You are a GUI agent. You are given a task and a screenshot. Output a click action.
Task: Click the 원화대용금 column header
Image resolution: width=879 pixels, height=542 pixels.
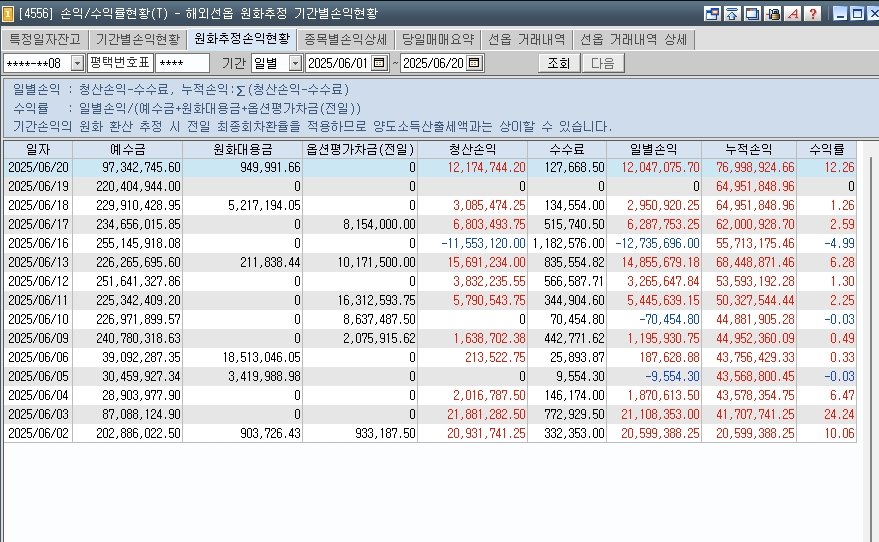[x=242, y=150]
